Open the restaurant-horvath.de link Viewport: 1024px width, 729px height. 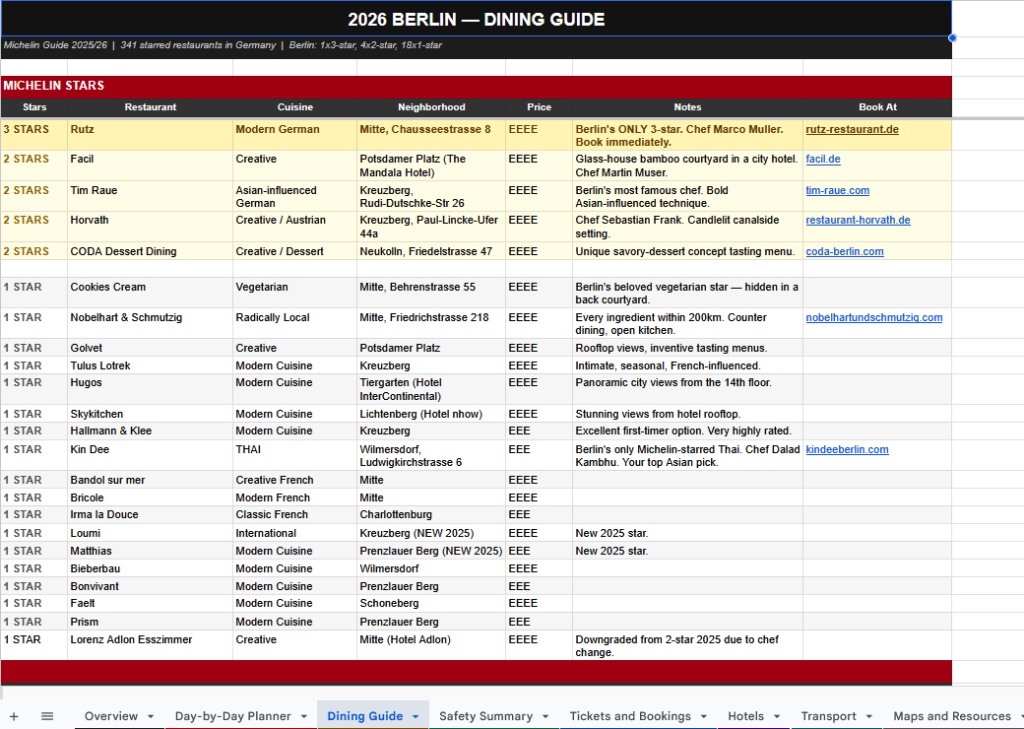pos(857,220)
